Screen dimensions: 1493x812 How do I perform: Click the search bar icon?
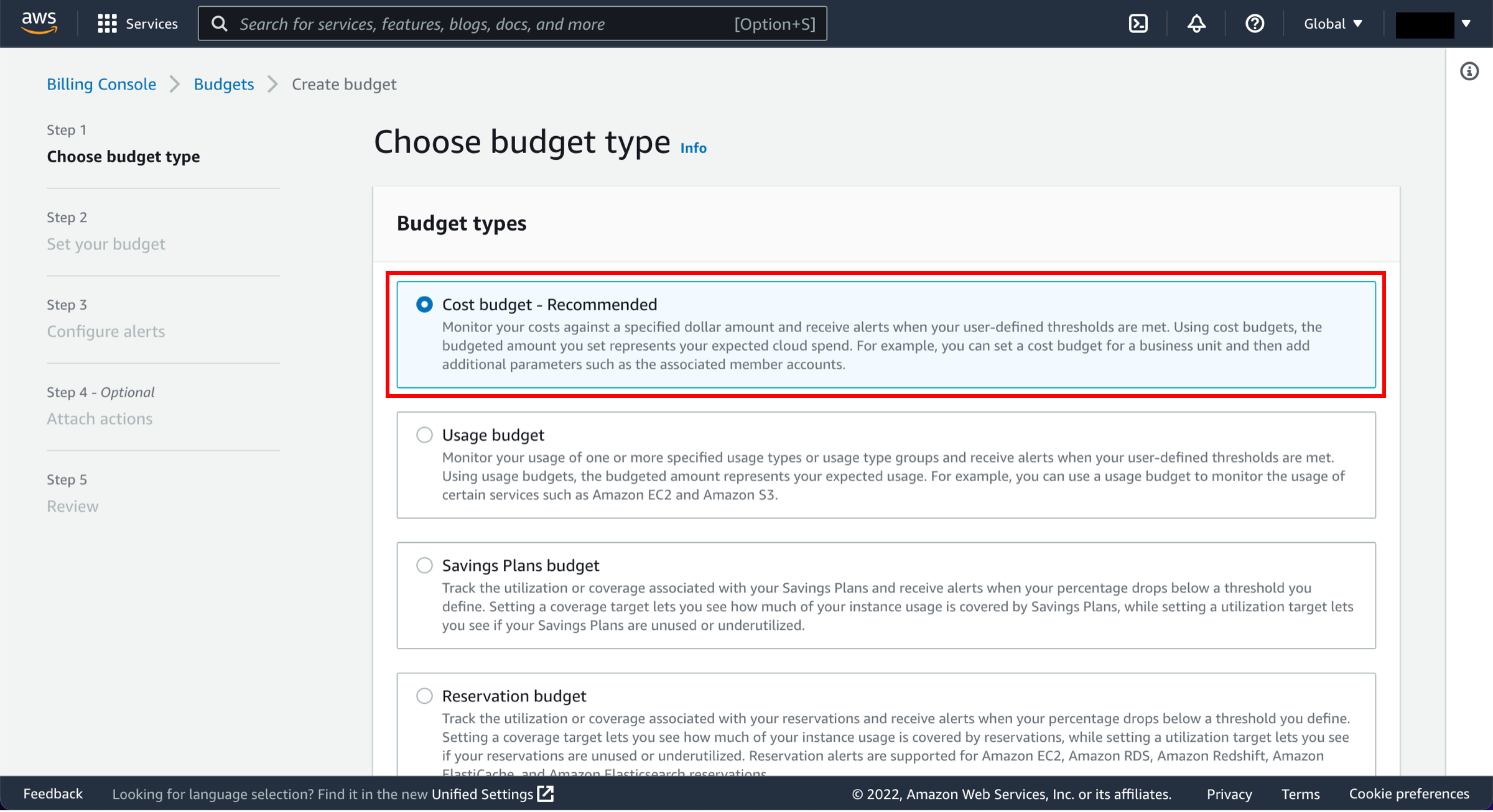point(221,23)
